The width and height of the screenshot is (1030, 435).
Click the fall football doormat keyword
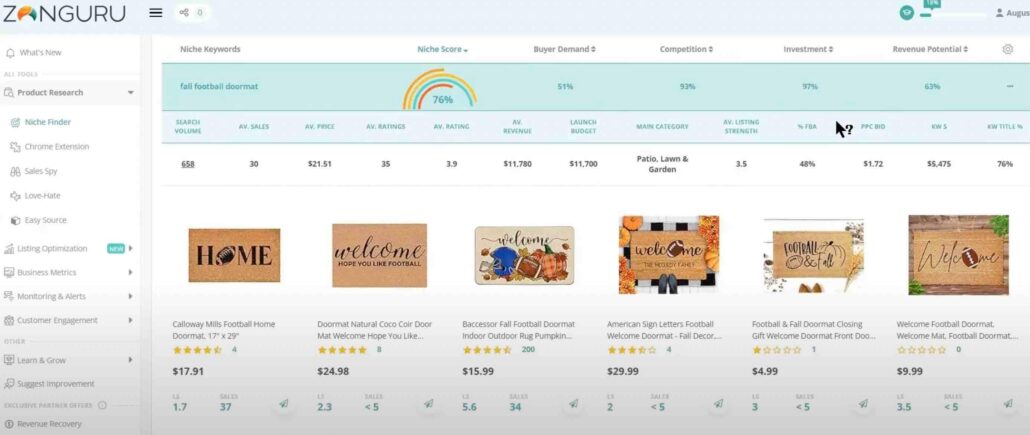click(219, 87)
